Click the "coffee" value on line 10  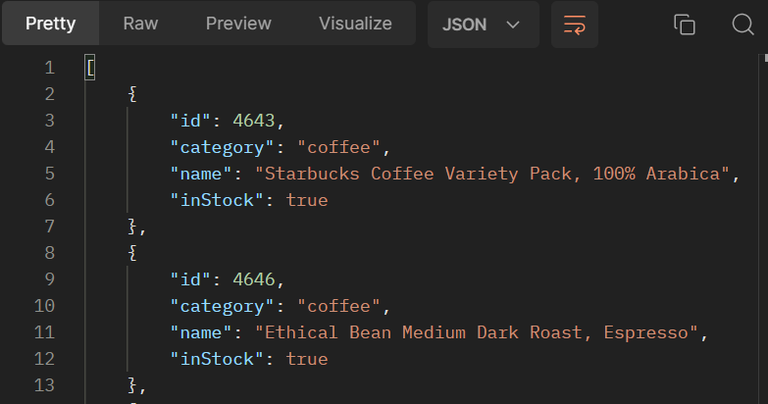[338, 306]
